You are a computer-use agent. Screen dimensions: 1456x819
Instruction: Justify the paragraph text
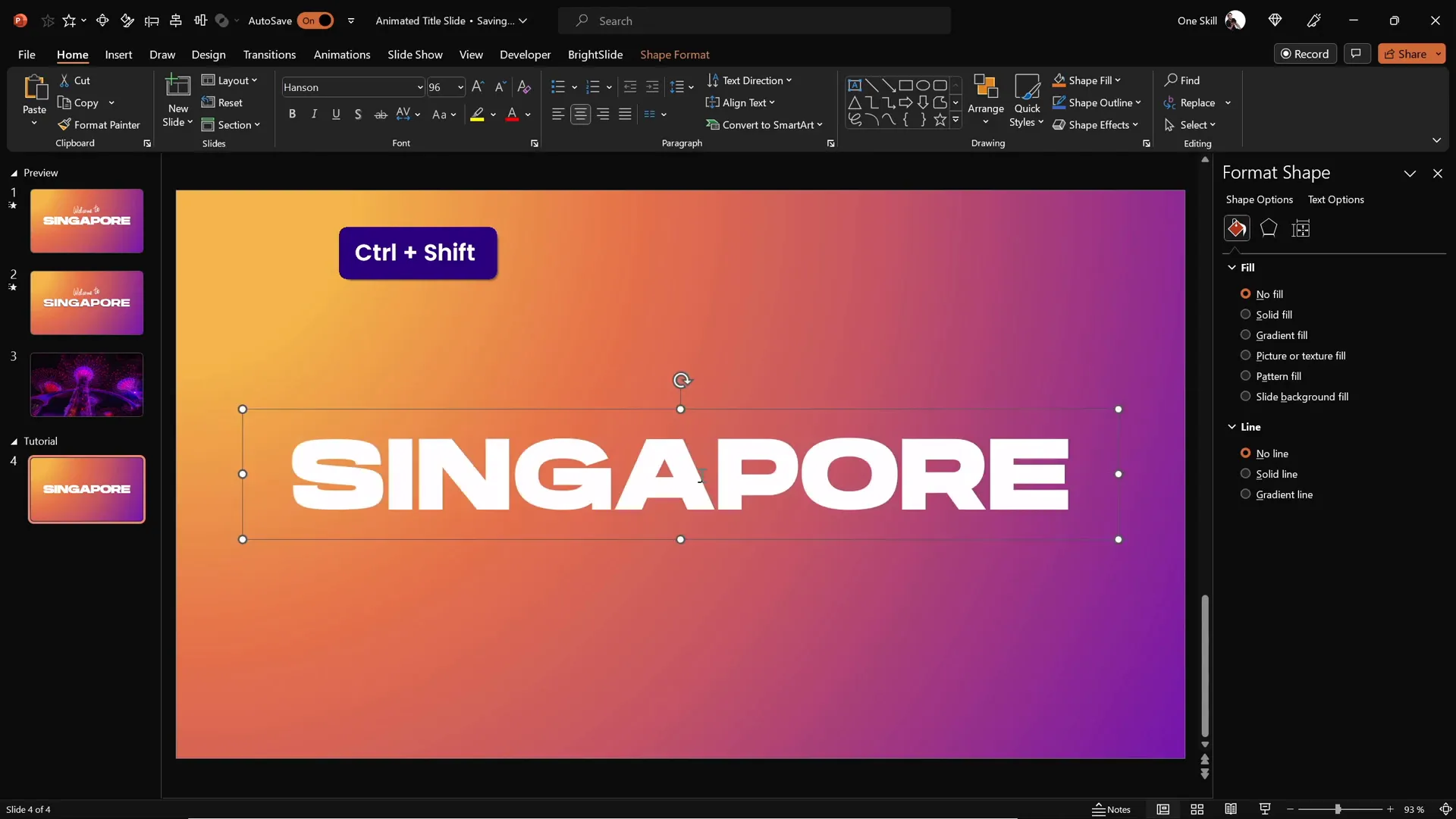tap(625, 115)
